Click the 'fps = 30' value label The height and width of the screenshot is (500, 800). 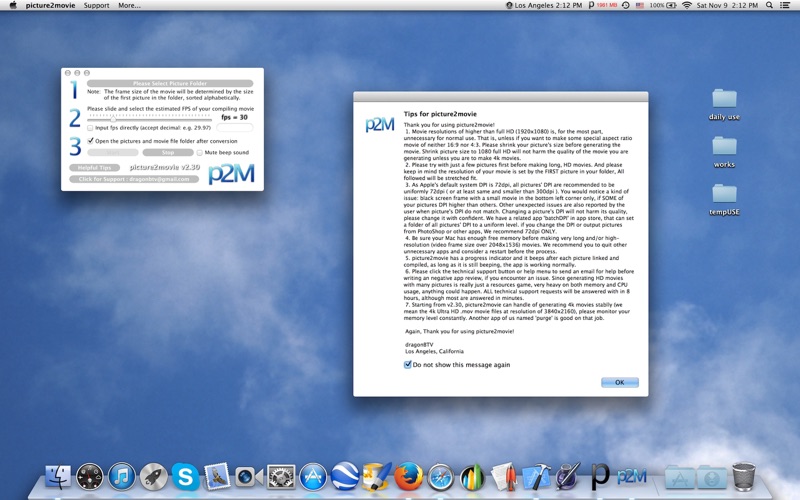[x=234, y=117]
